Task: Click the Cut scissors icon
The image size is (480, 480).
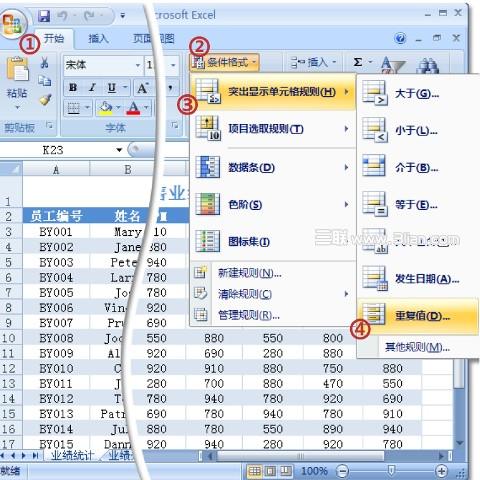Action: [45, 62]
